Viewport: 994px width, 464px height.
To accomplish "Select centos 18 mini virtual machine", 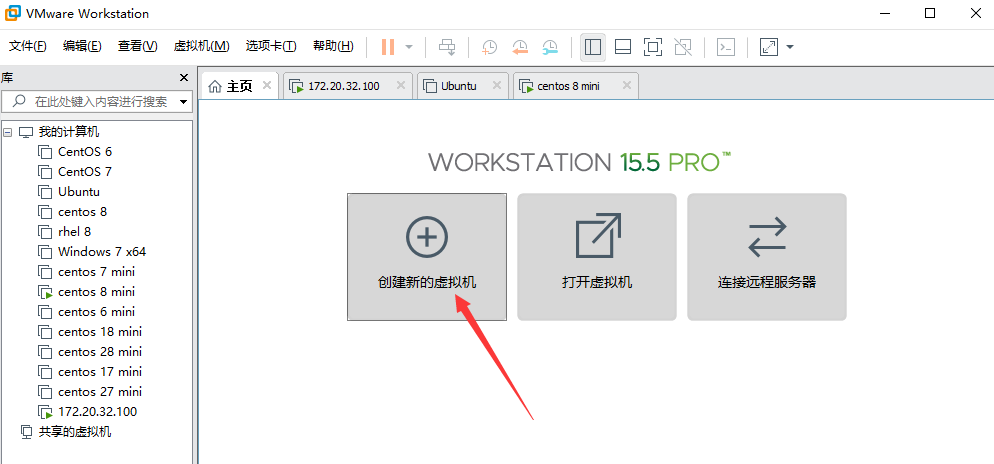I will (x=100, y=332).
